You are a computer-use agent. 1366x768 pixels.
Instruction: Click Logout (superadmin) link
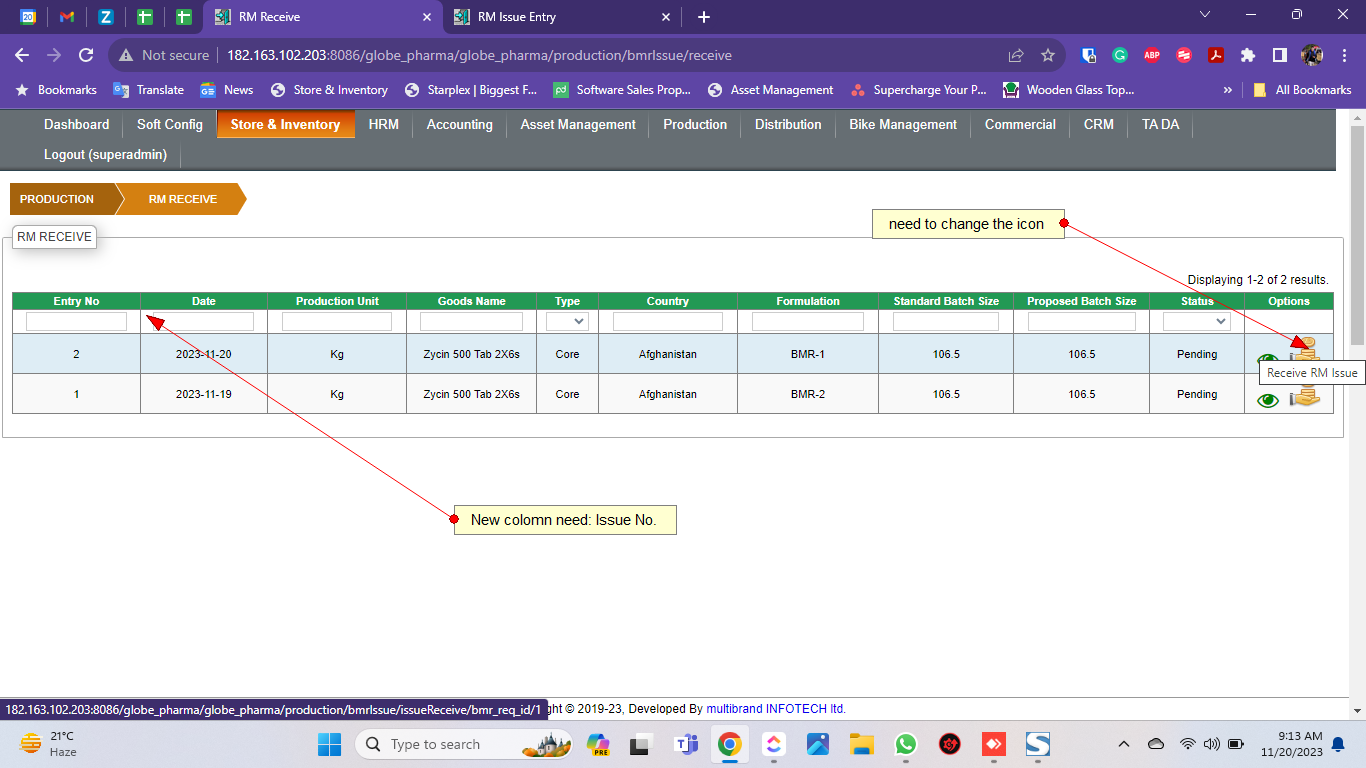[105, 154]
